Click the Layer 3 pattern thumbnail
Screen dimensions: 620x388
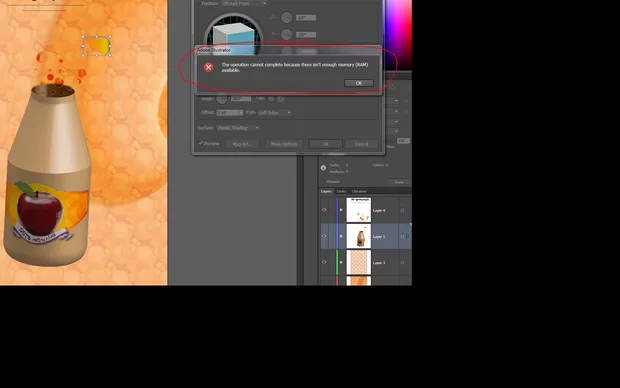(359, 262)
